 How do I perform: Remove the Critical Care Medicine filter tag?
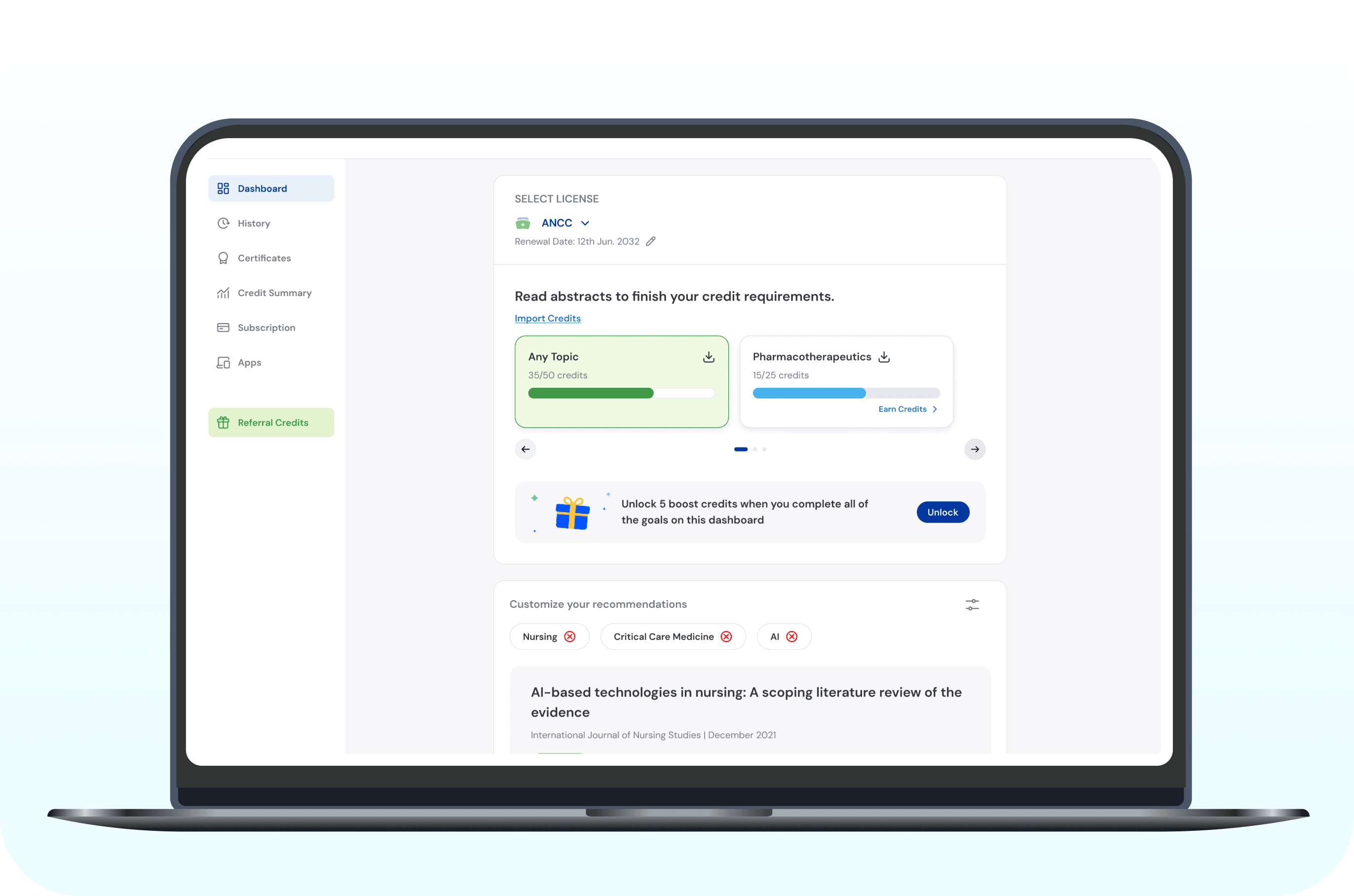726,636
